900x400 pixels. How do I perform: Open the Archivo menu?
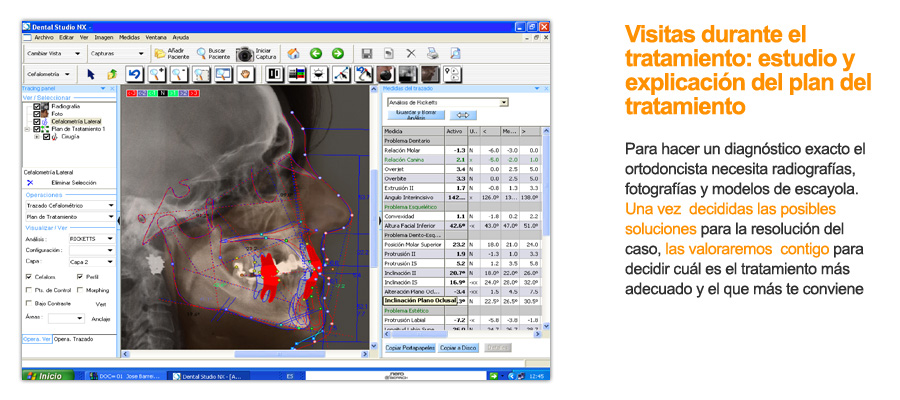point(44,37)
